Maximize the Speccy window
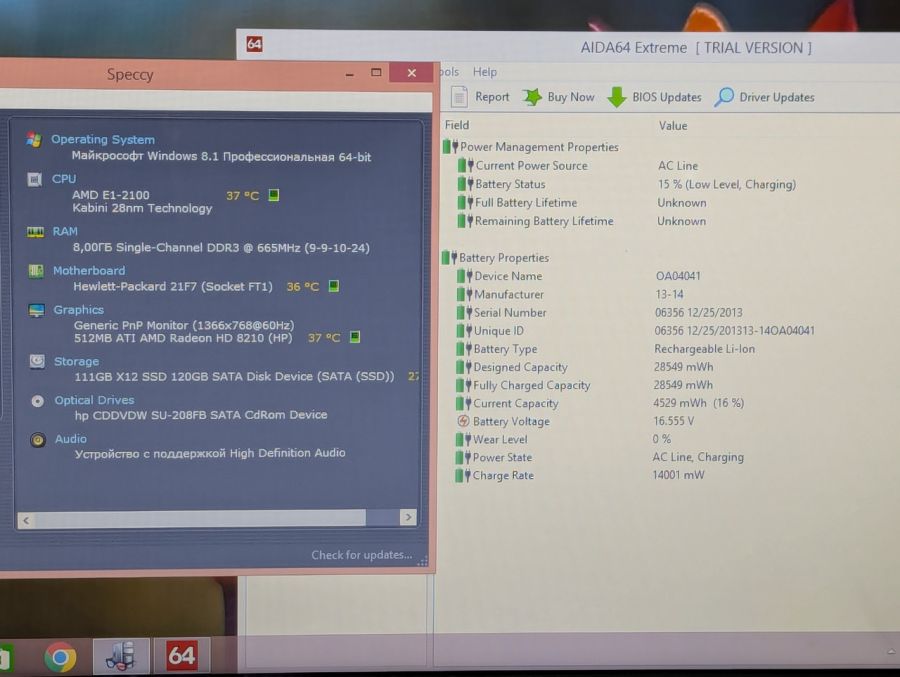 pyautogui.click(x=377, y=72)
